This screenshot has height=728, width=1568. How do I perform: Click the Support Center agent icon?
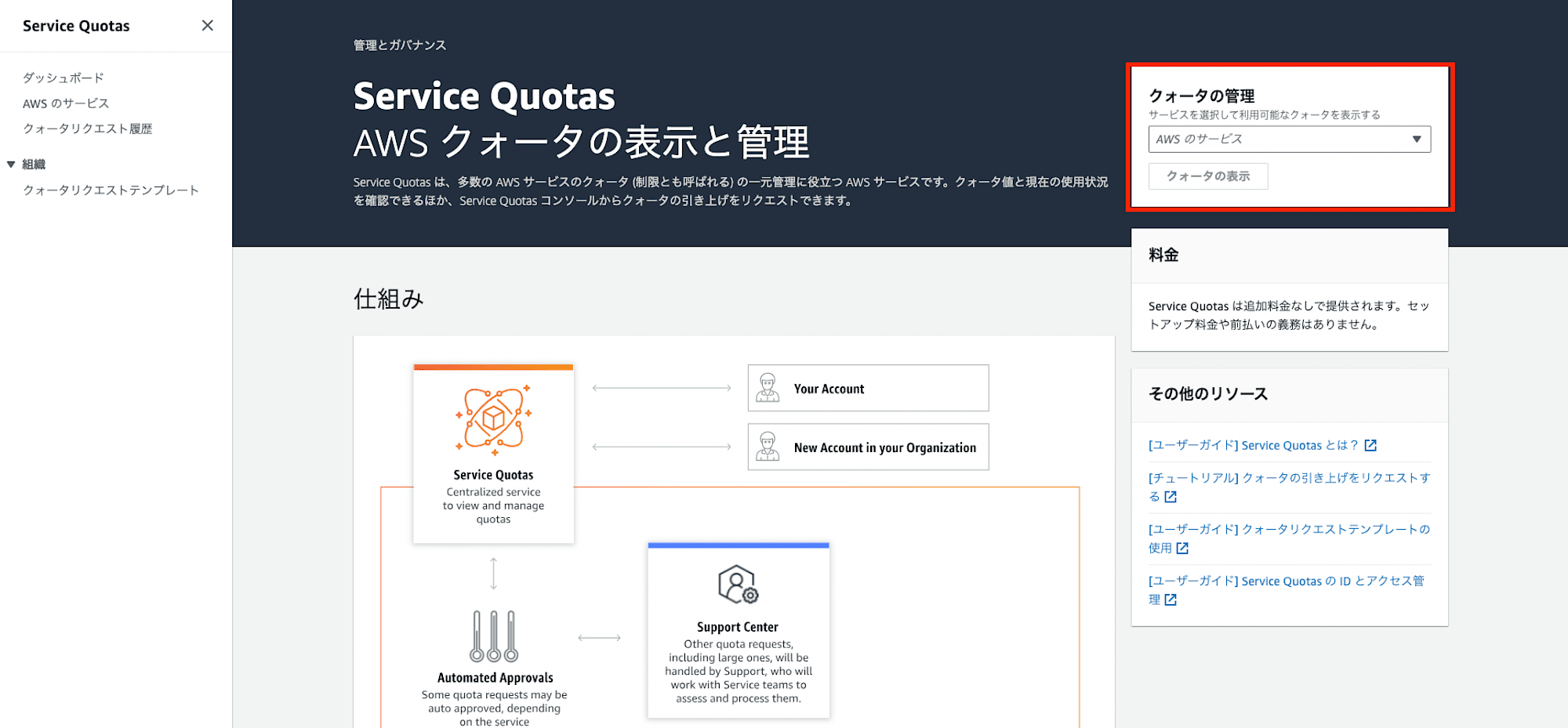[738, 585]
